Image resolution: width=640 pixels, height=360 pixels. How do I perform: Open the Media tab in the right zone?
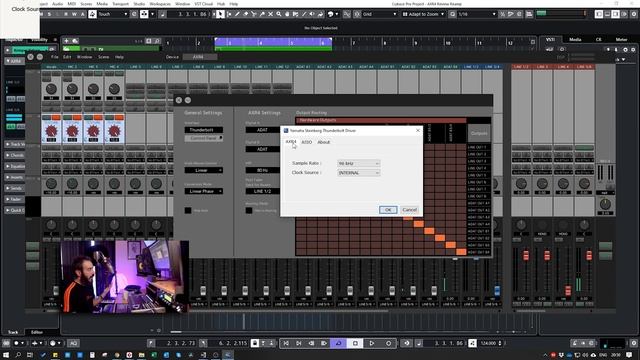click(575, 40)
